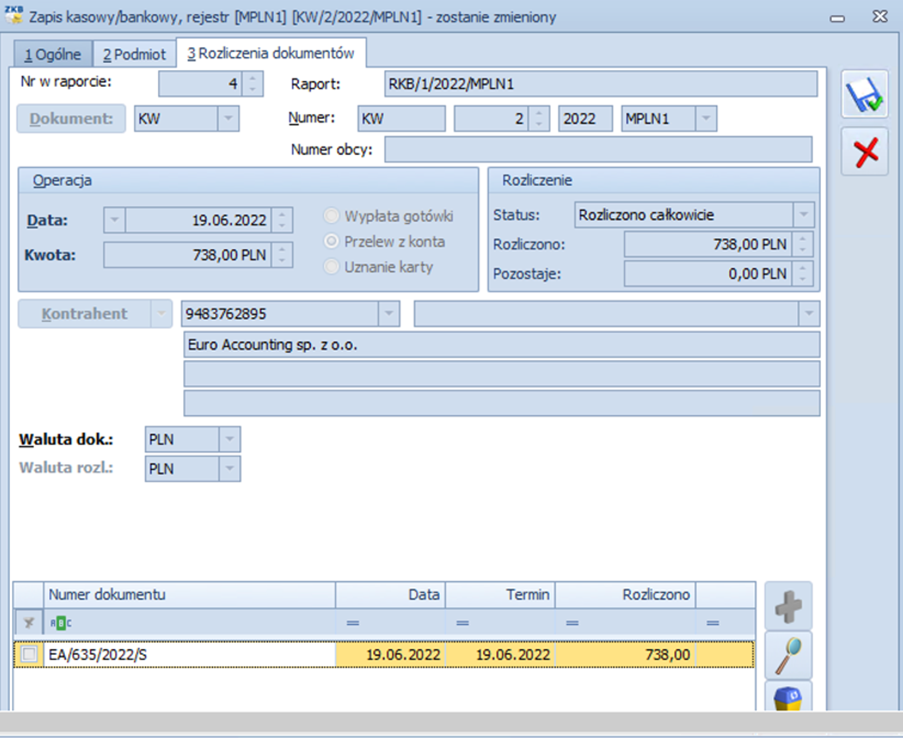Click the red X cancel icon
The height and width of the screenshot is (738, 903).
click(x=864, y=152)
